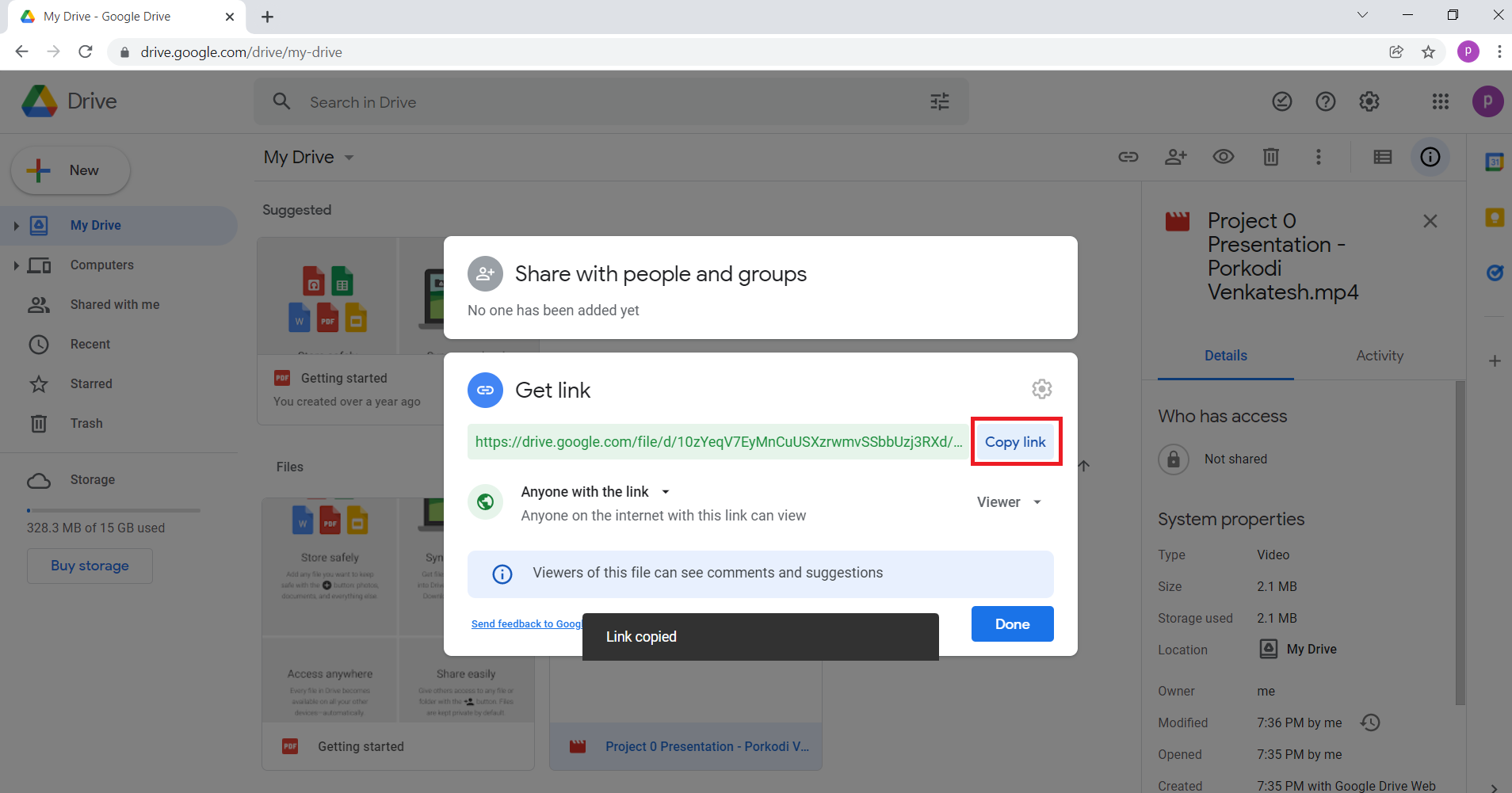Click the Share add-person toolbar icon
Viewport: 1512px width, 793px height.
coord(1175,157)
